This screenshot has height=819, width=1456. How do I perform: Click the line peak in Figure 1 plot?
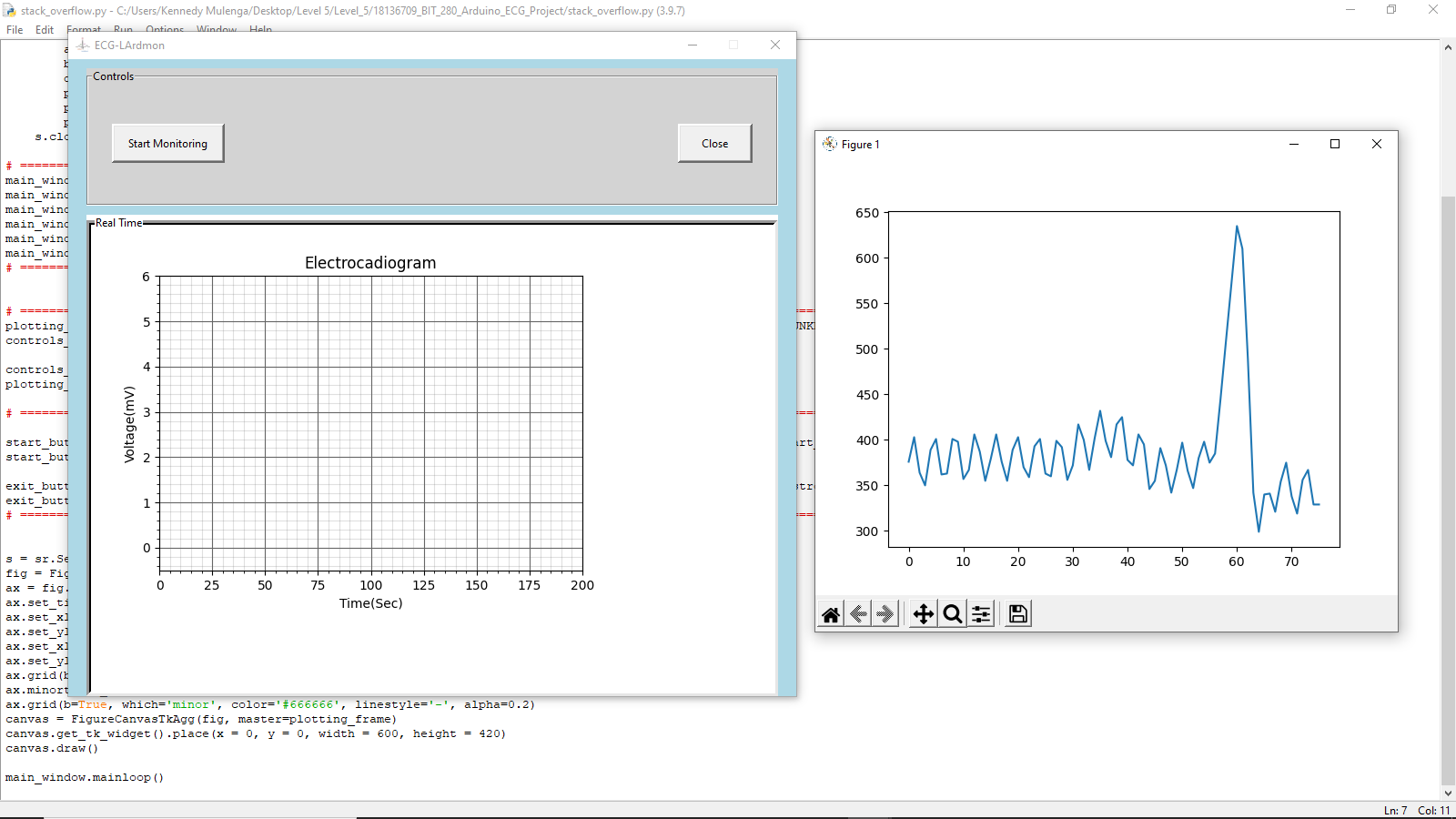click(x=1237, y=227)
